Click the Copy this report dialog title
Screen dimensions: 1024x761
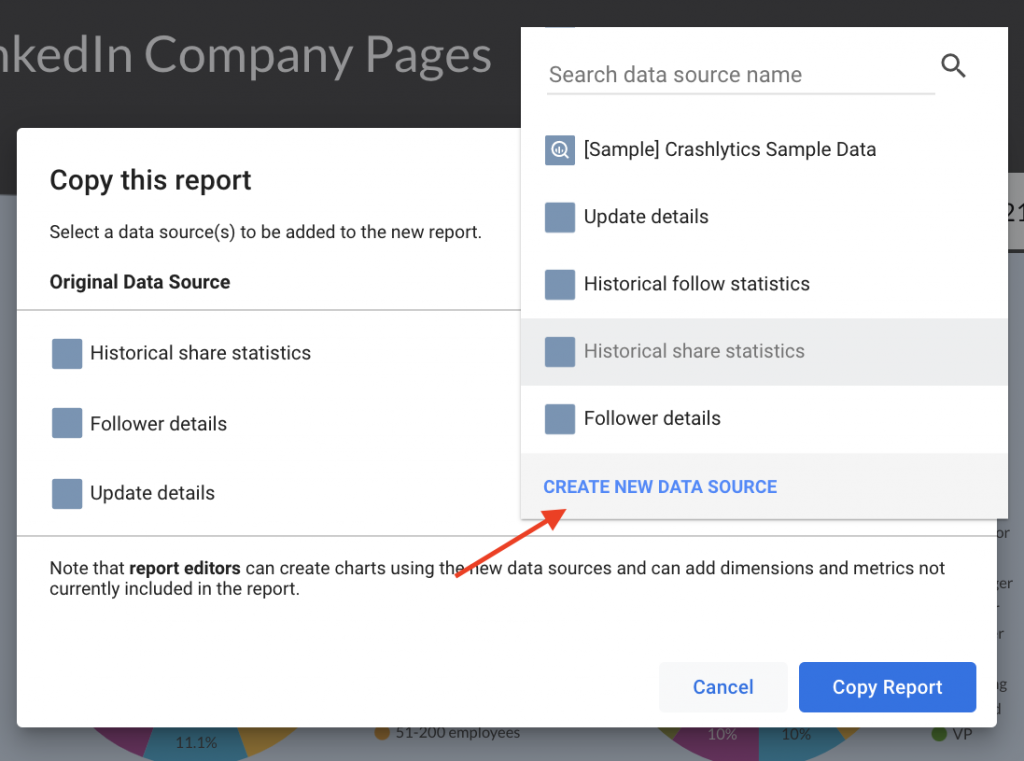coord(150,180)
